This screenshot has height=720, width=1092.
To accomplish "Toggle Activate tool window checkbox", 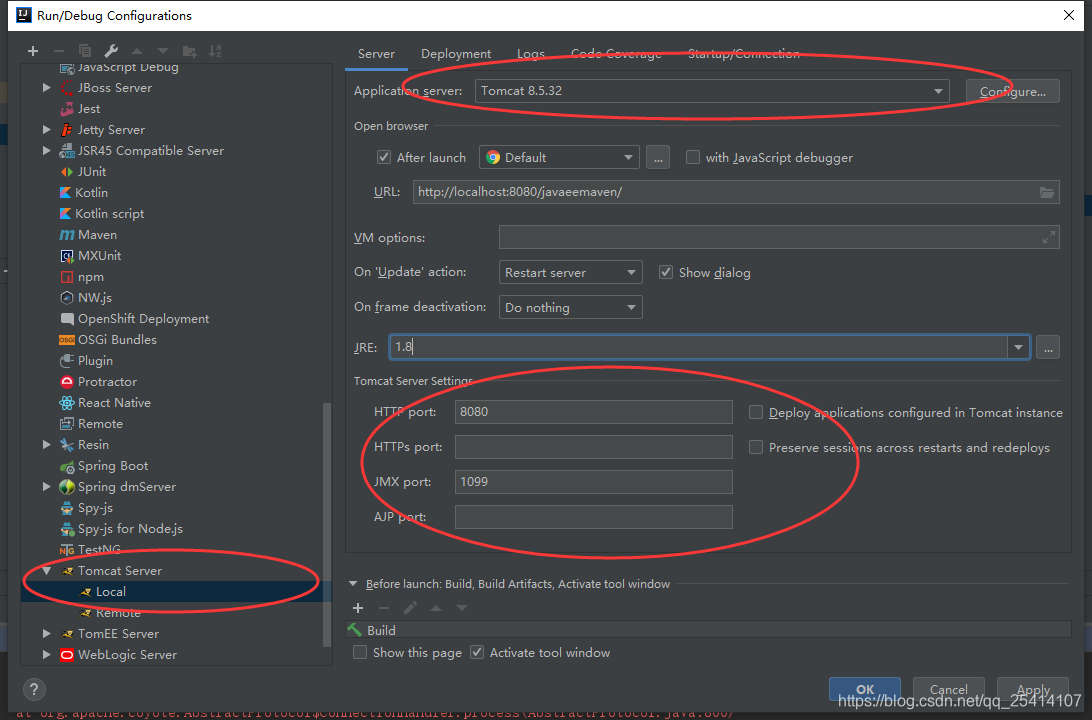I will click(477, 652).
